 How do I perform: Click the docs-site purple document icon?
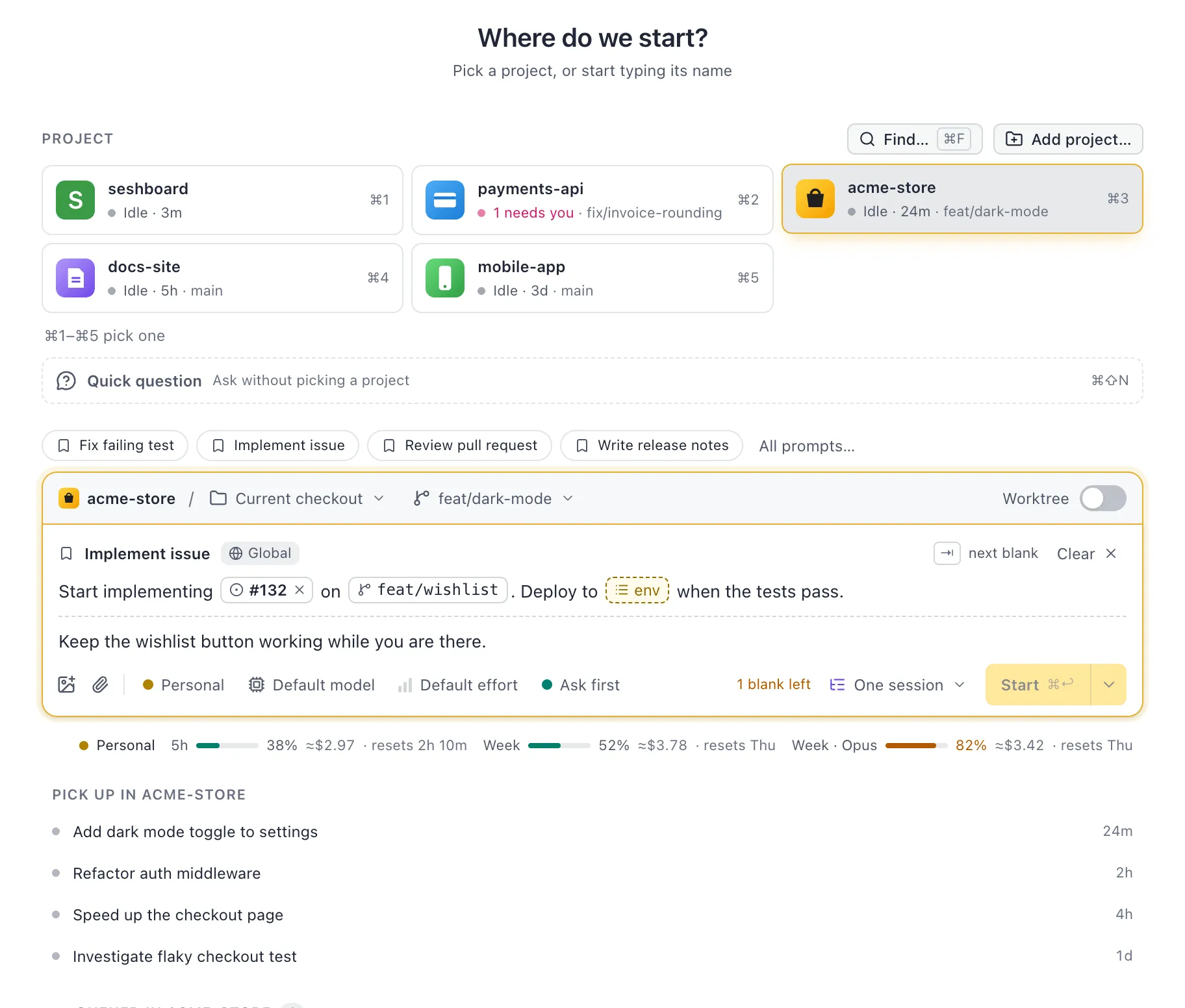click(x=75, y=278)
